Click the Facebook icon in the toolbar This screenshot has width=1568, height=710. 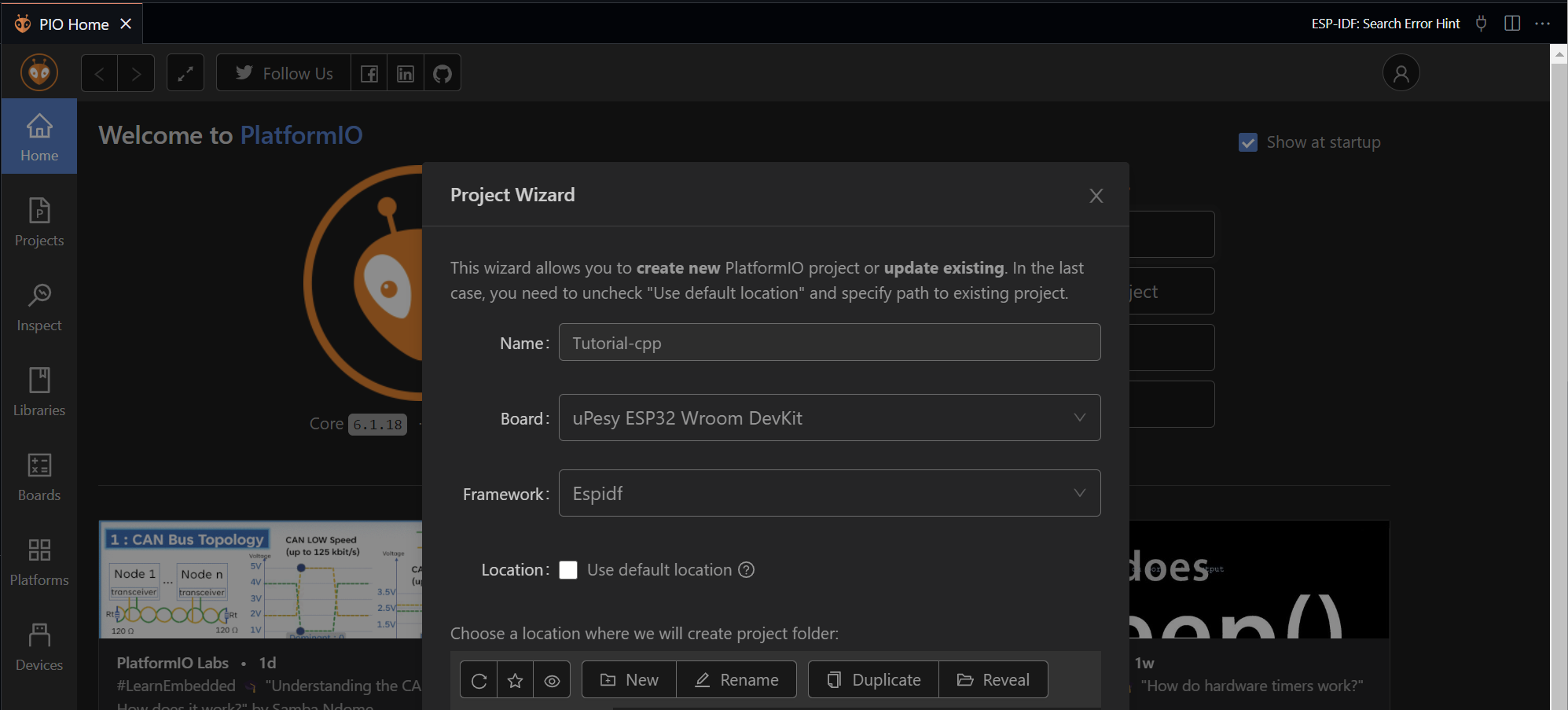(369, 74)
